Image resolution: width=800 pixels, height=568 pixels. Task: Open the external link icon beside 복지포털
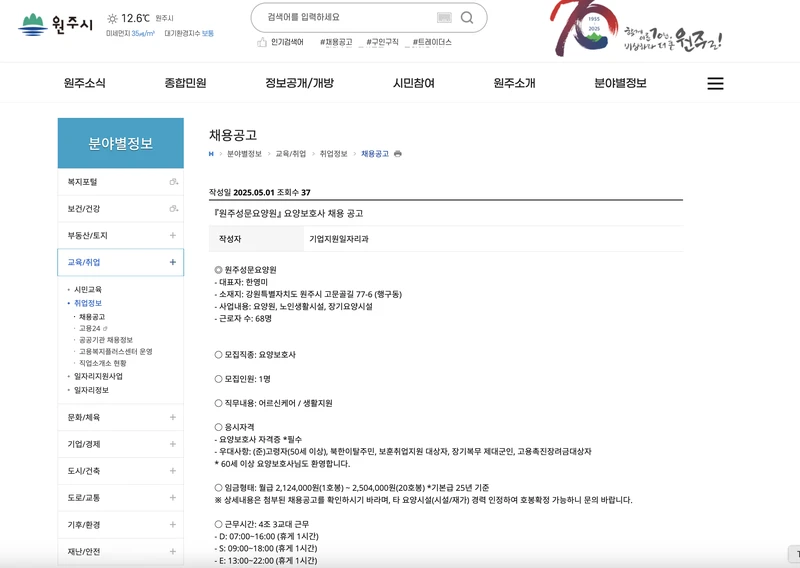(174, 182)
